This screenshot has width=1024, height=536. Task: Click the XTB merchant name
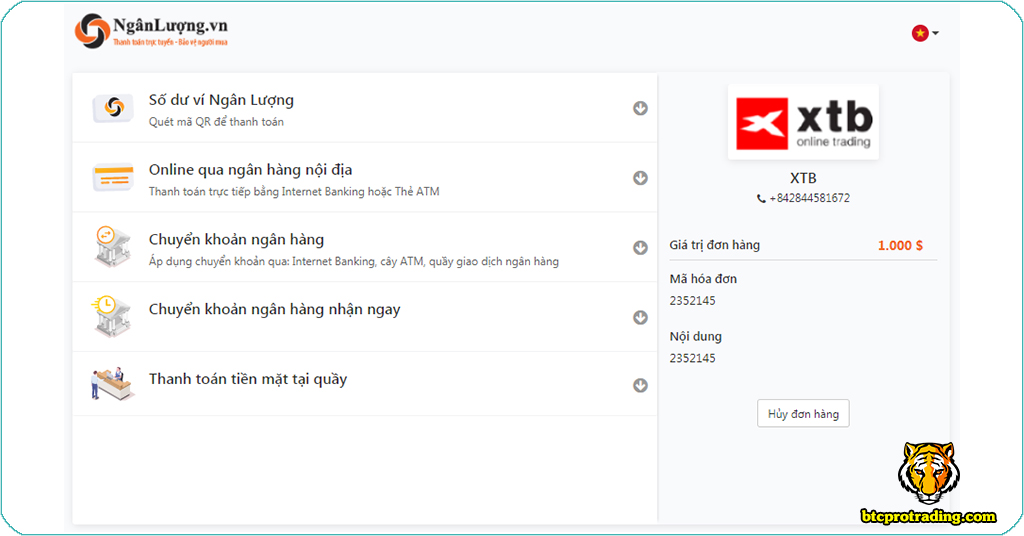(x=803, y=178)
